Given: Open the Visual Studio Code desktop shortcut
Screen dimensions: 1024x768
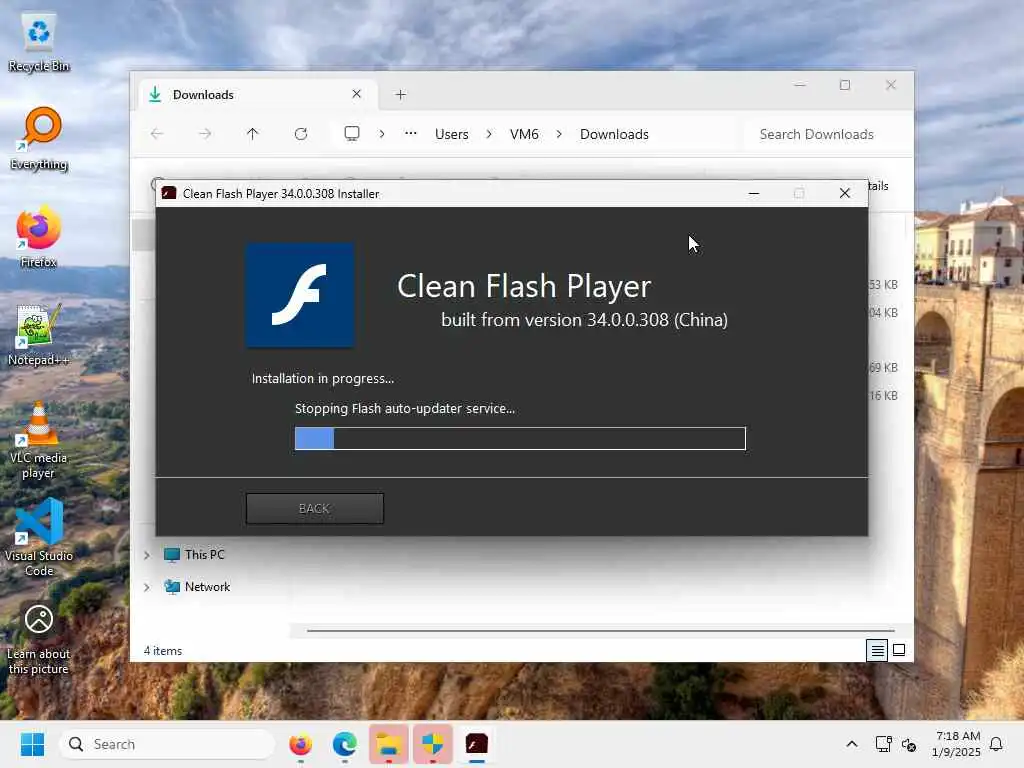Looking at the screenshot, I should click(x=39, y=537).
